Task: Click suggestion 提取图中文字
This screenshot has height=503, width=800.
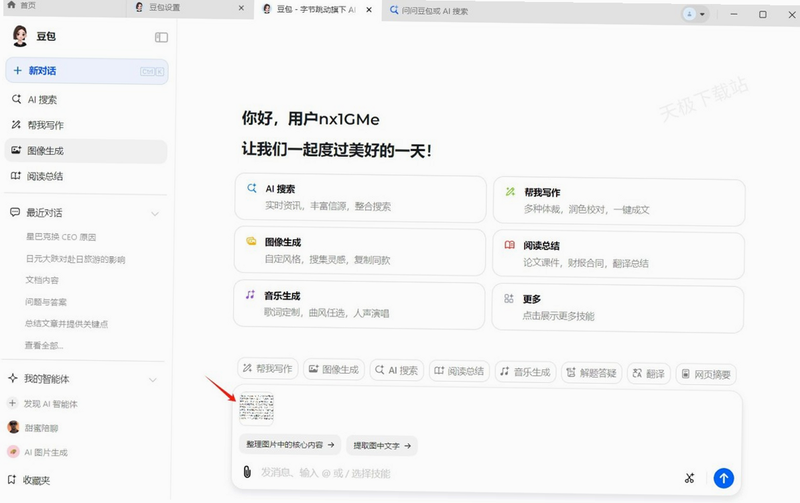Action: coord(382,446)
